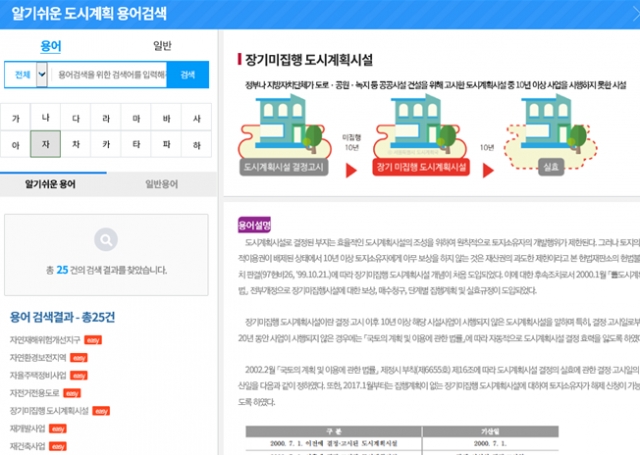Screen dimensions: 640x455
Task: Open the 장기미집행 도시계획시설 term link
Action: tap(49, 411)
